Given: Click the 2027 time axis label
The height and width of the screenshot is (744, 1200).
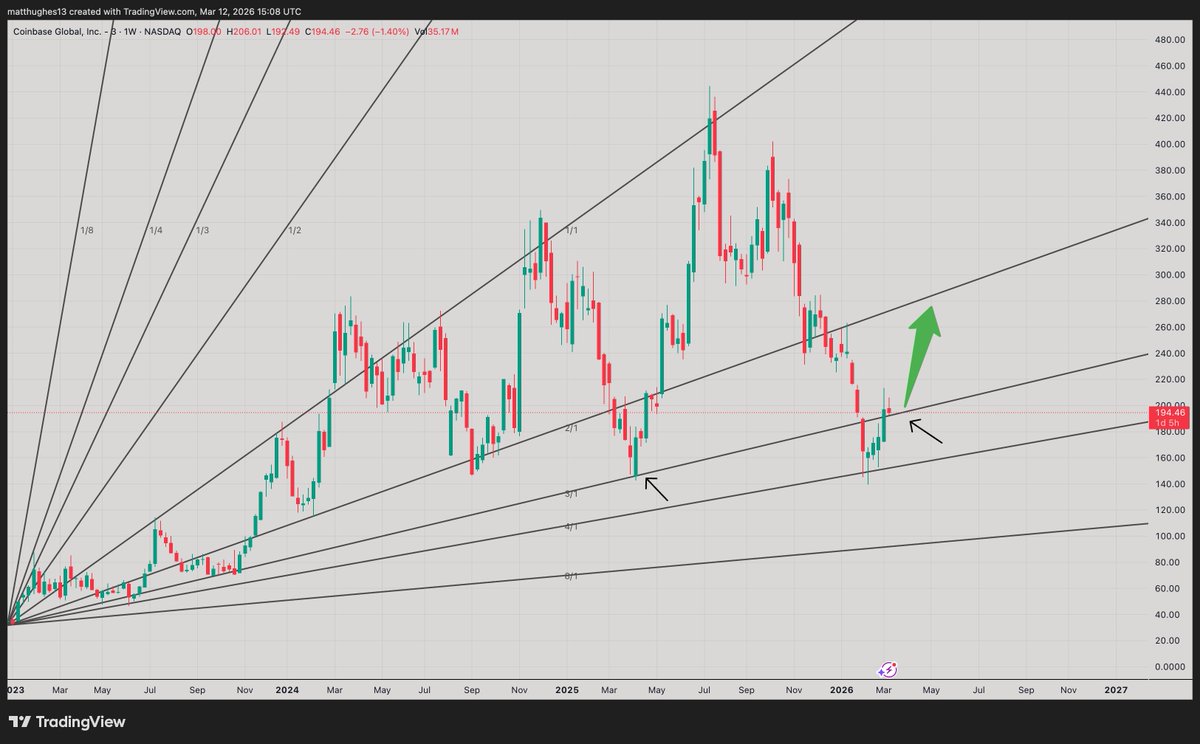Looking at the screenshot, I should click(x=1116, y=690).
